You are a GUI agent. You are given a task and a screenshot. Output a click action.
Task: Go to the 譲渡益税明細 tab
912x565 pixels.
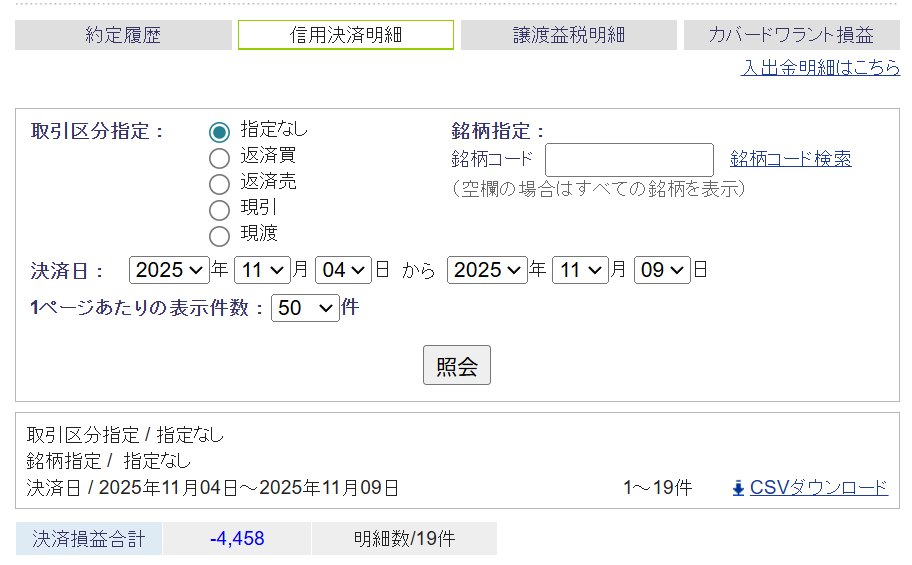(569, 35)
